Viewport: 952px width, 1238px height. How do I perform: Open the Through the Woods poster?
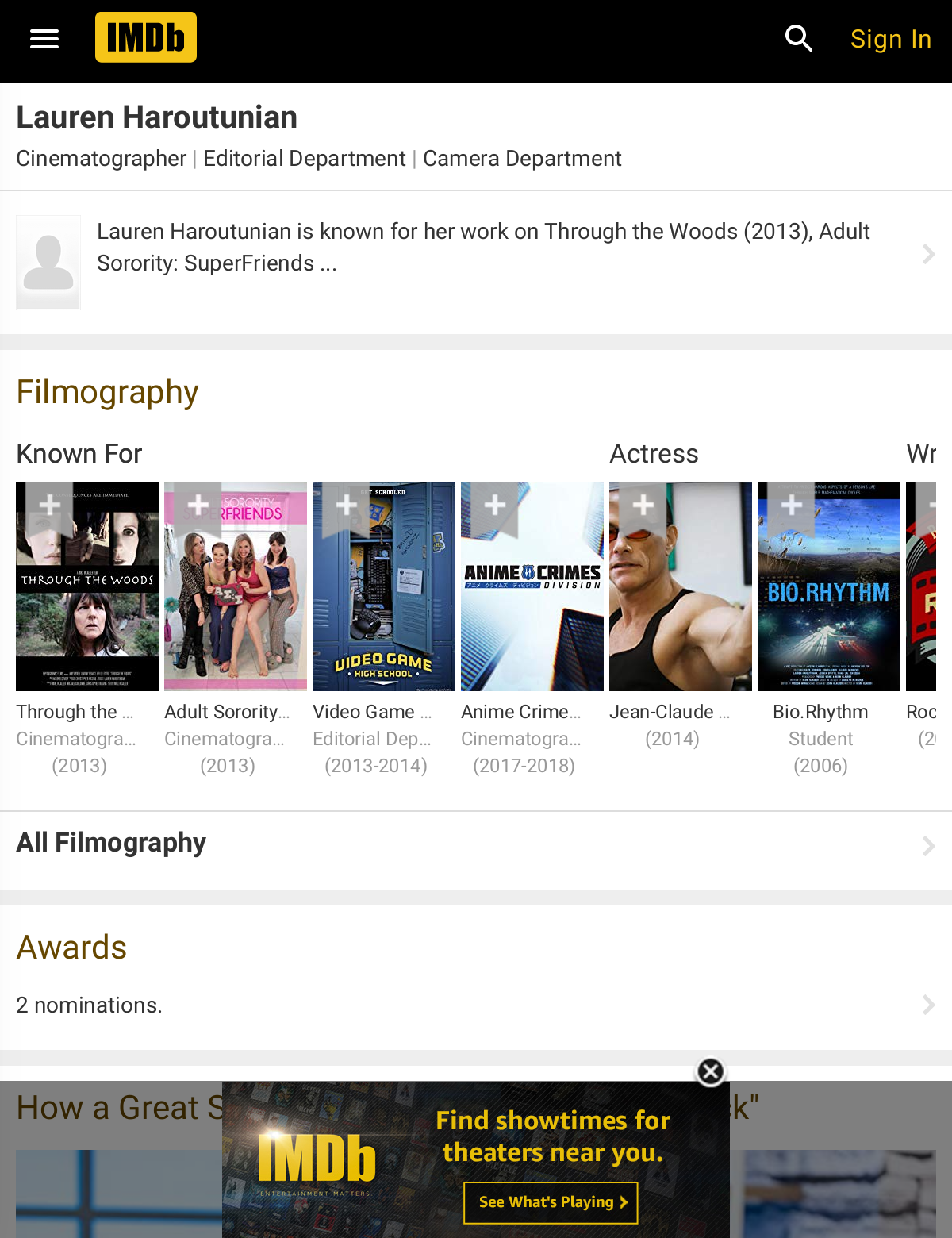[x=87, y=586]
